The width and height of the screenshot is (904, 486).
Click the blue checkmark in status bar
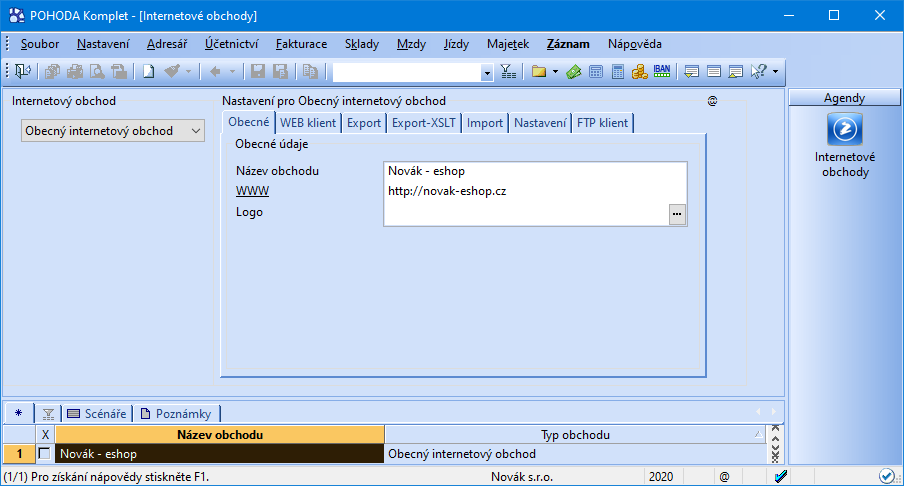[781, 476]
